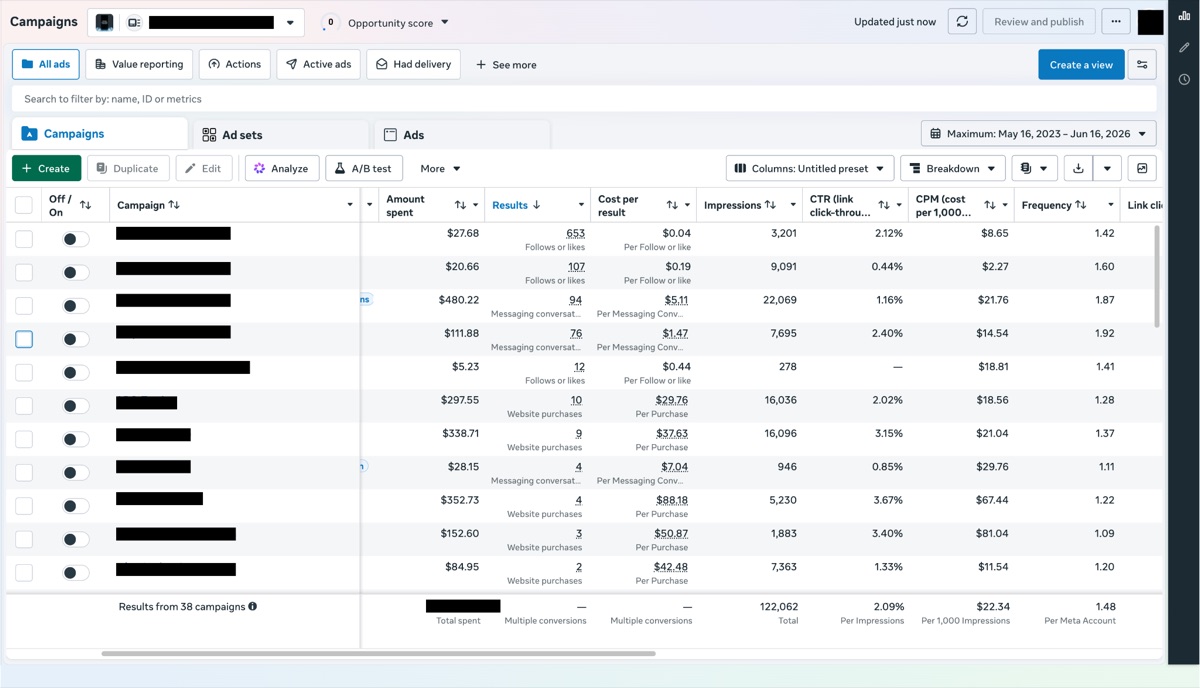The height and width of the screenshot is (688, 1200).
Task: Sort by Campaign name arrows icon
Action: (174, 205)
